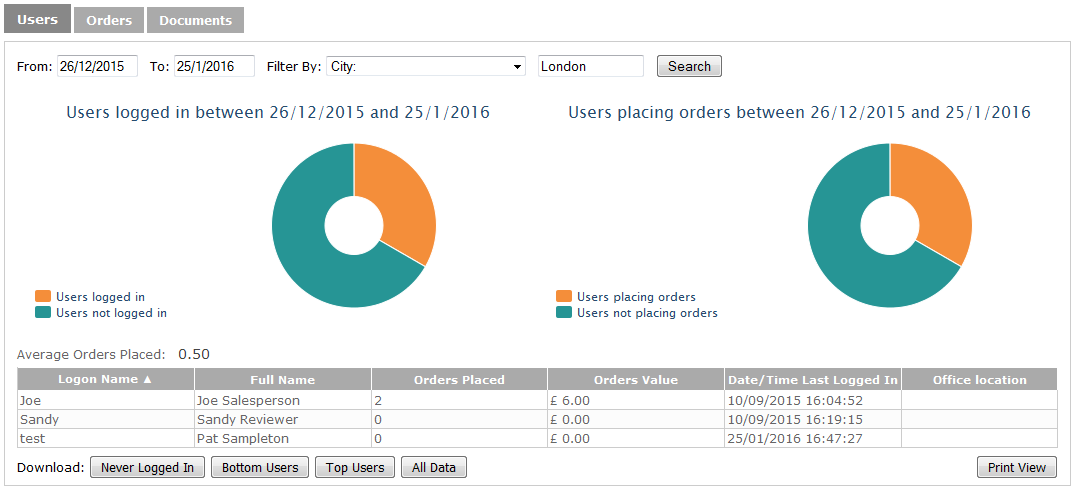Sort by Date/Time Last Logged In
1078x490 pixels.
pyautogui.click(x=812, y=379)
